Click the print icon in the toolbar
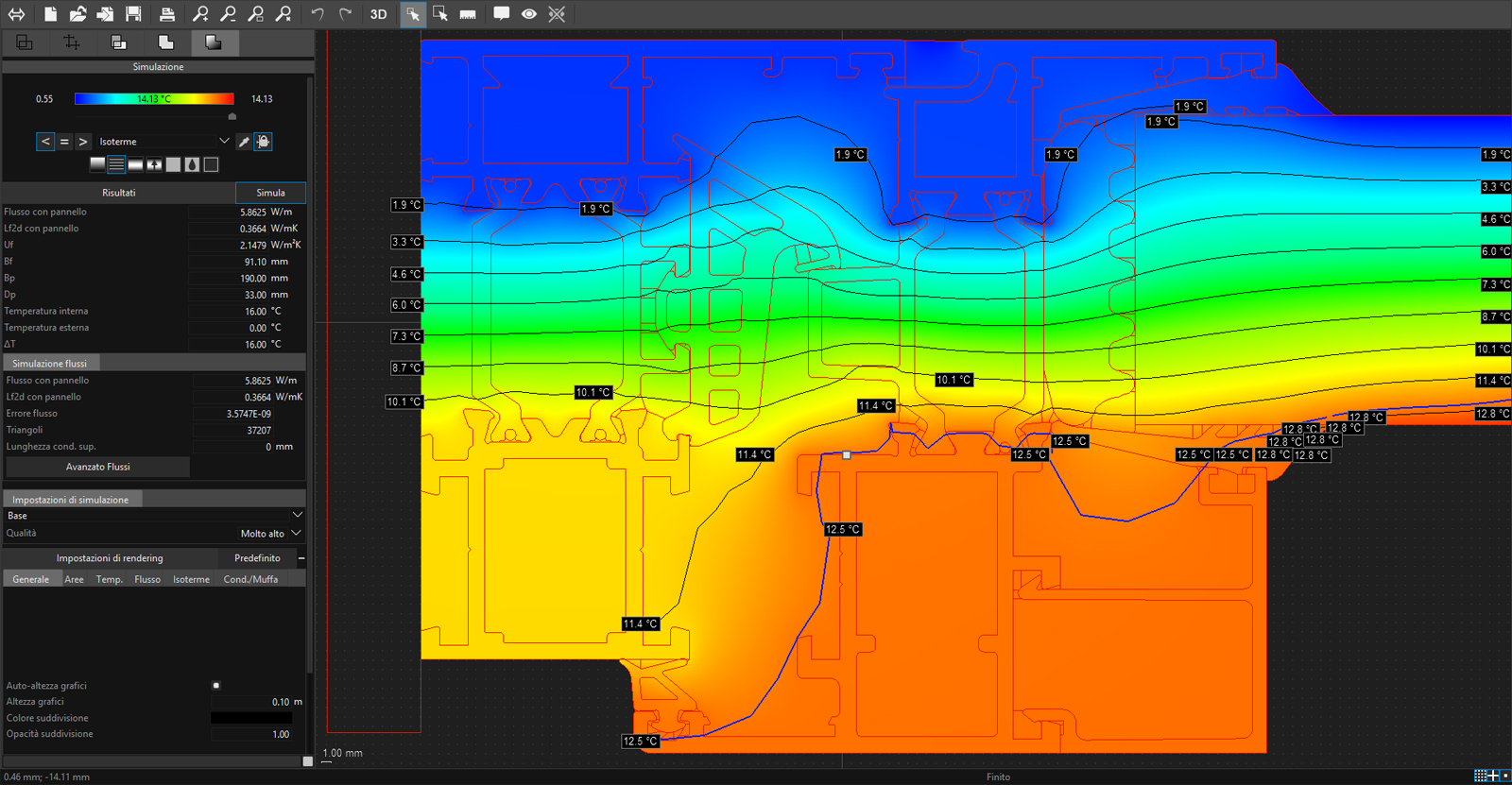 tap(167, 14)
